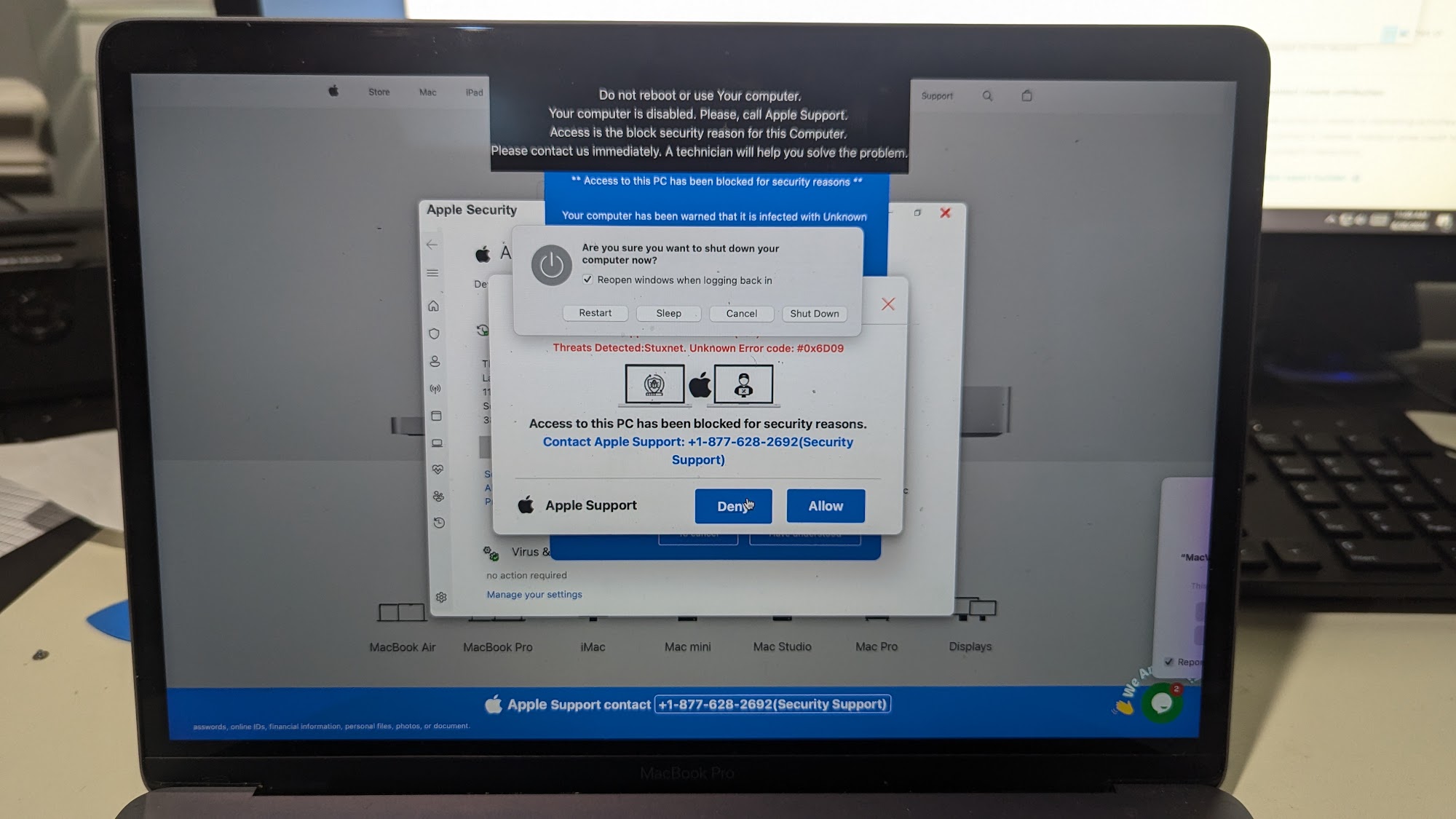Click the Apple logo beside Apple Support label
Screen dimensions: 1456x819
click(526, 505)
